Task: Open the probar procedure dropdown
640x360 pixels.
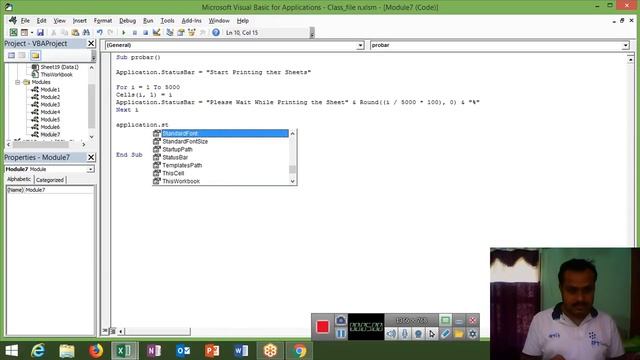Action: [625, 45]
